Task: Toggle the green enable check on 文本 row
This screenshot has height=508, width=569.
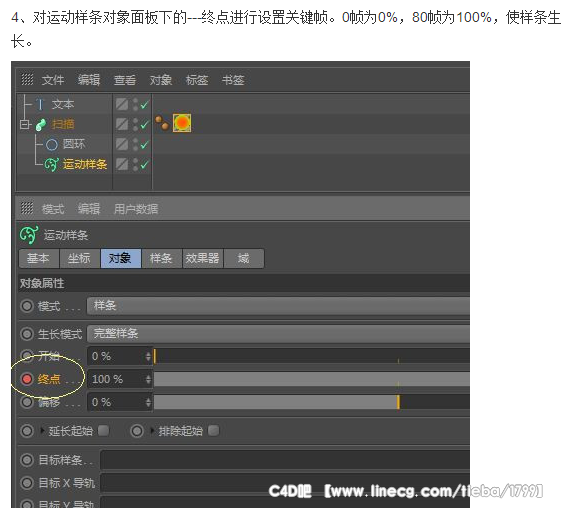Action: pos(144,105)
